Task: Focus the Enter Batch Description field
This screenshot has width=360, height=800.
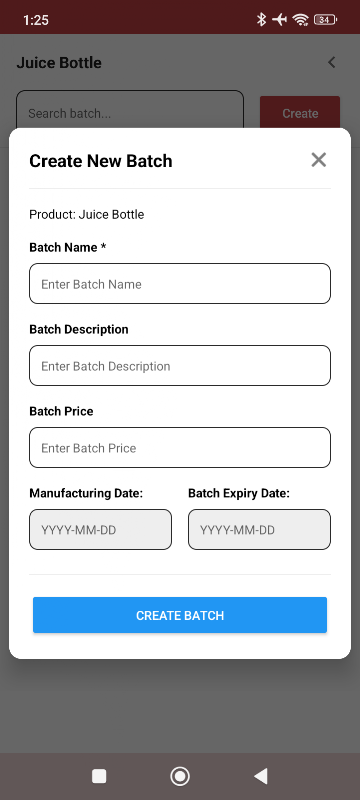Action: (x=180, y=365)
